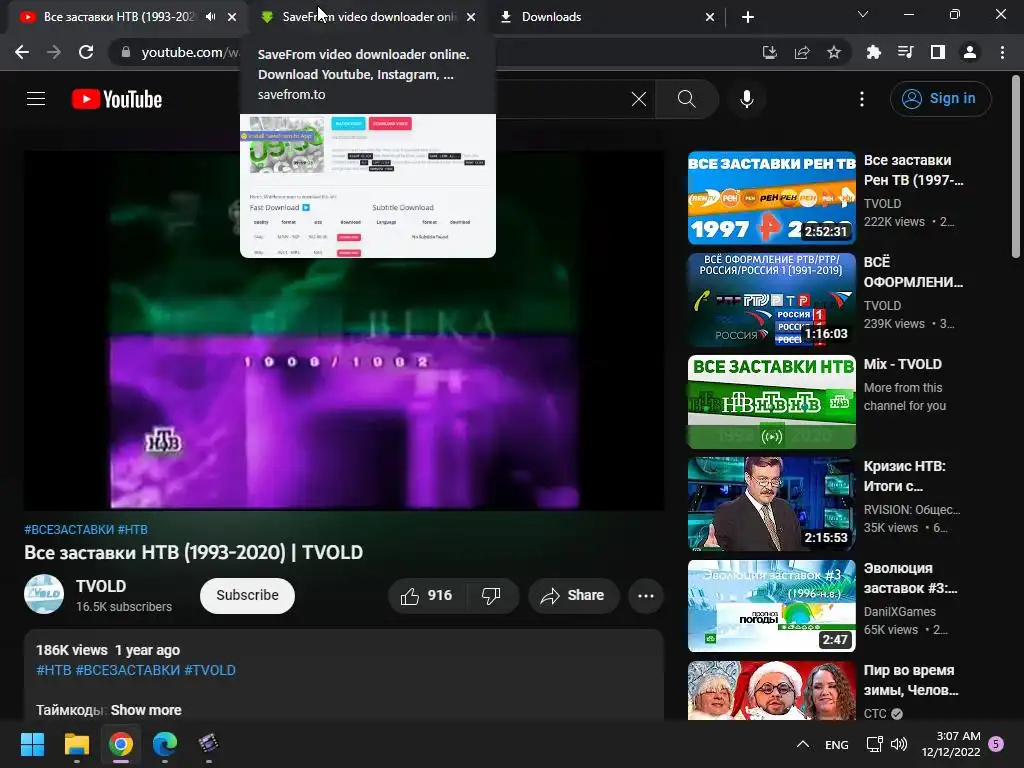This screenshot has width=1024, height=768.
Task: Run YouTube search with magnifier
Action: coord(686,99)
